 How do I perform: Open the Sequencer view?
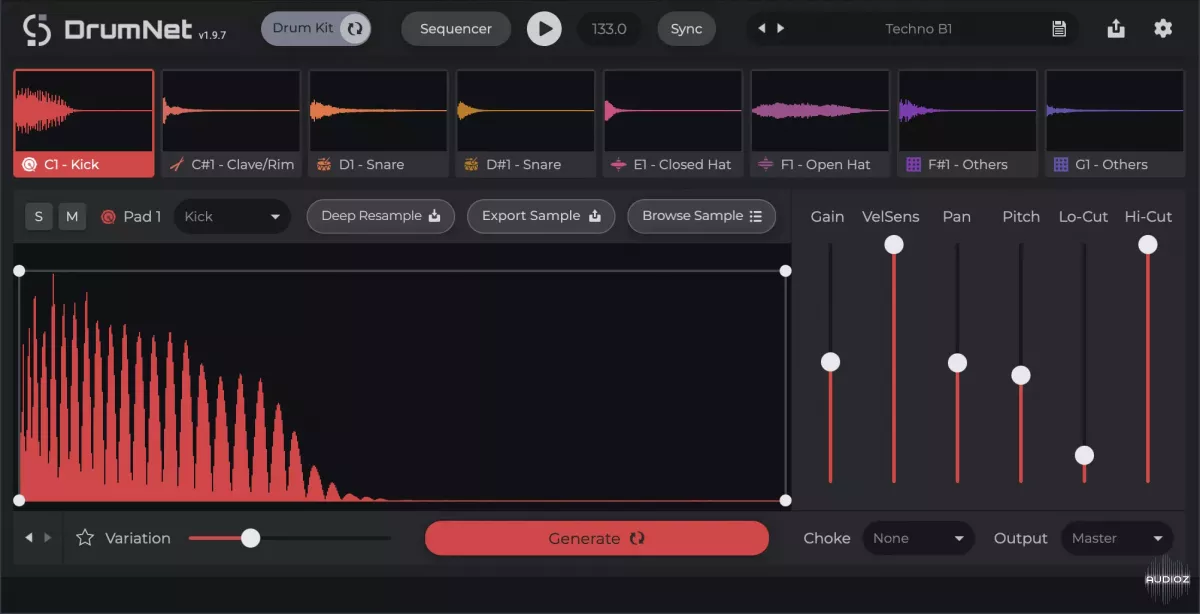[456, 29]
